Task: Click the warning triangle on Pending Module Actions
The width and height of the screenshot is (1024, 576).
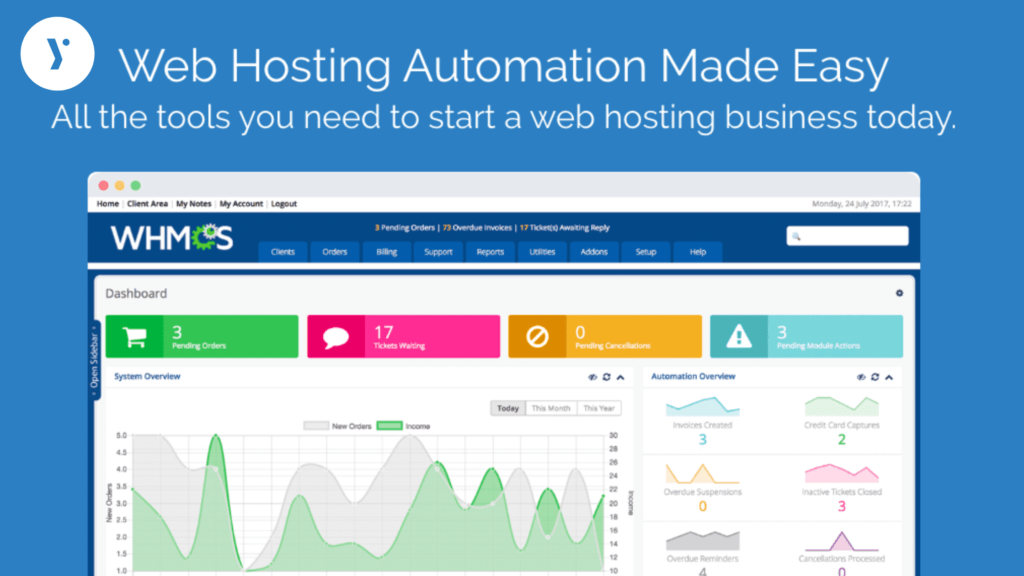Action: pos(740,336)
